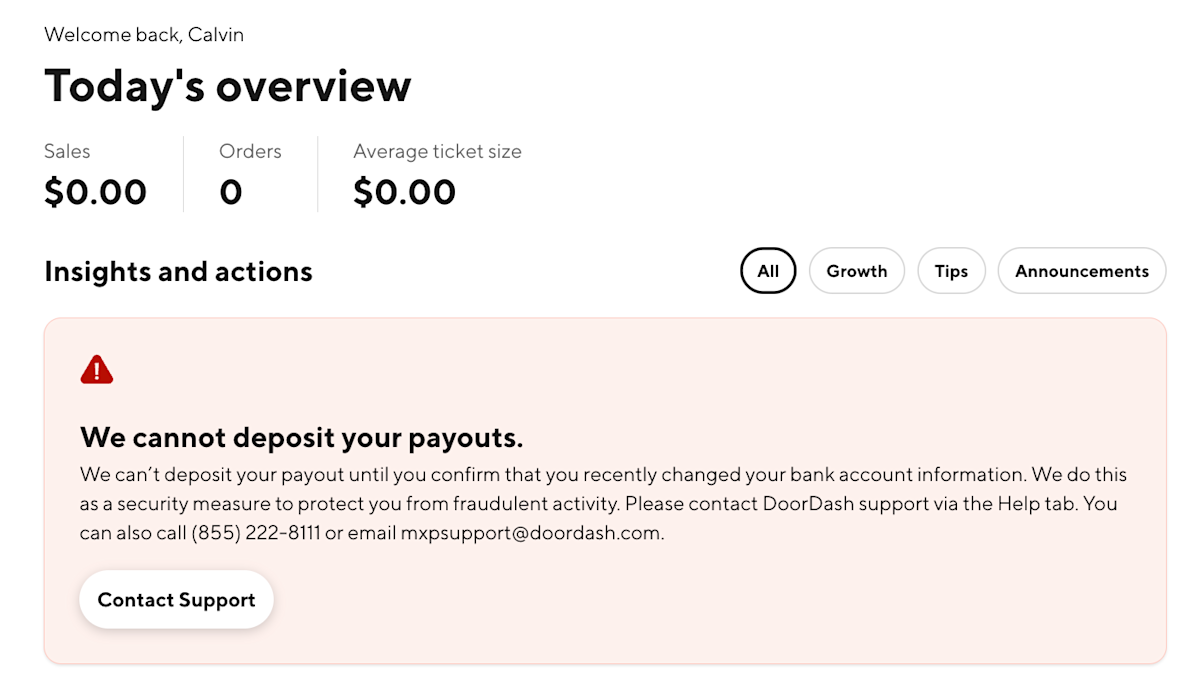The image size is (1200, 682).
Task: Click the Growth filter pill border
Action: point(856,270)
